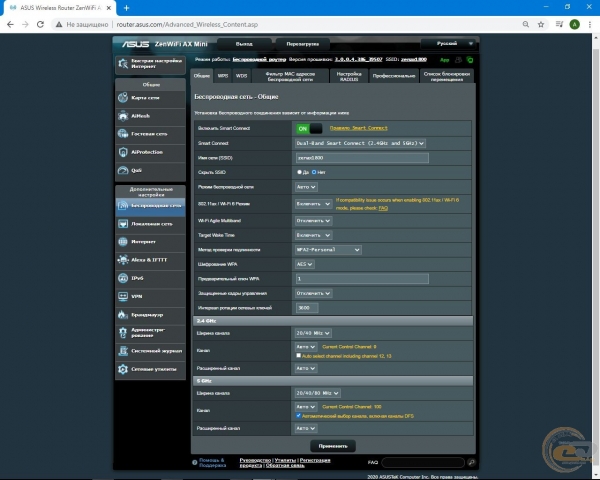Image resolution: width=600 pixels, height=480 pixels.
Task: Switch to the WPS tab
Action: tap(223, 76)
